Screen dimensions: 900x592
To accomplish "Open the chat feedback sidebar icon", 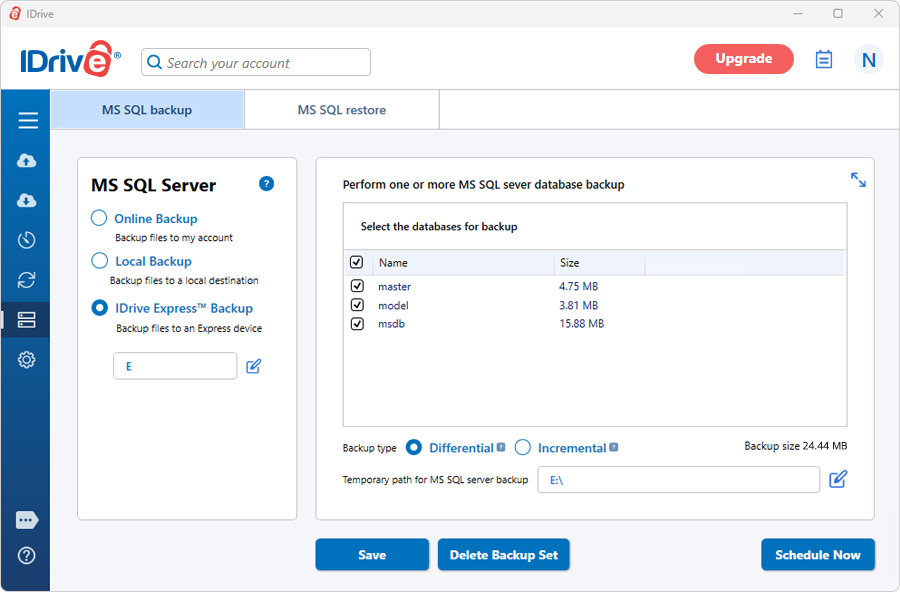I will (x=27, y=520).
